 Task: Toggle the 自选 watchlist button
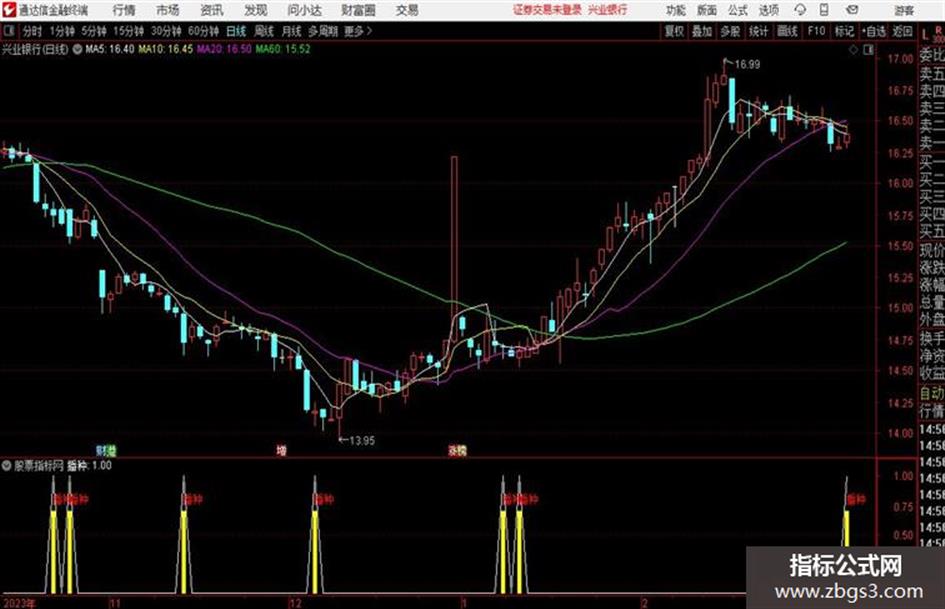(x=874, y=31)
